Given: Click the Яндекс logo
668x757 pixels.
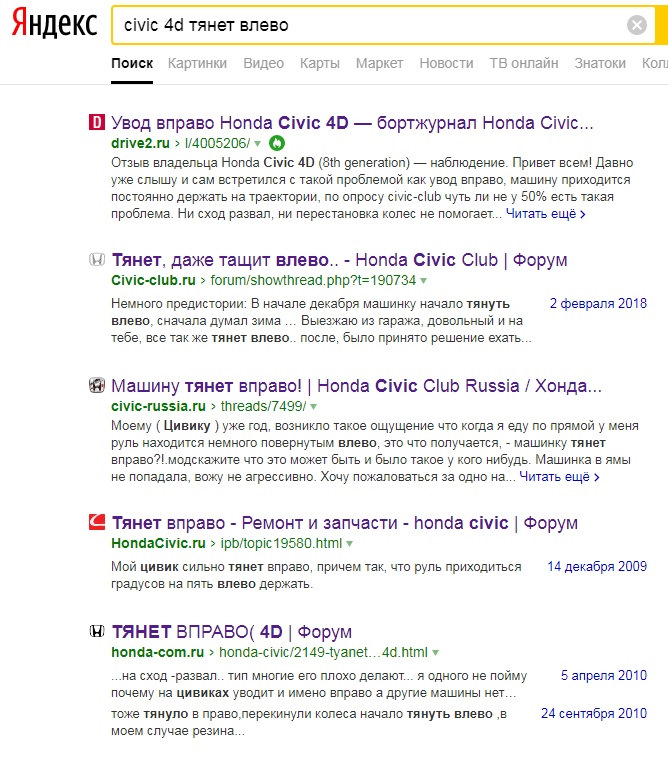Looking at the screenshot, I should 55,24.
